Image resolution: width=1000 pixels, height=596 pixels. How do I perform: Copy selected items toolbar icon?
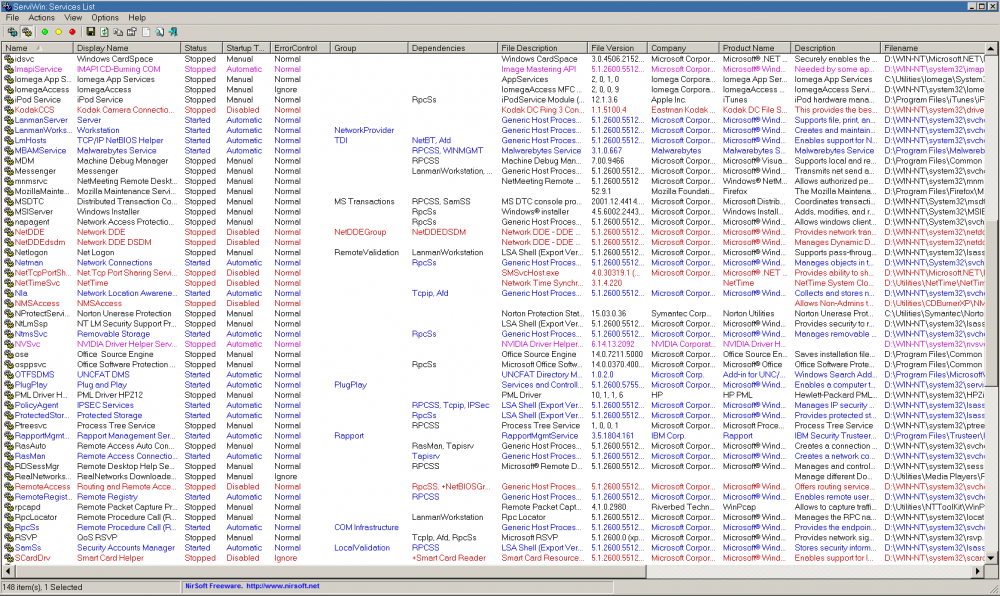118,32
